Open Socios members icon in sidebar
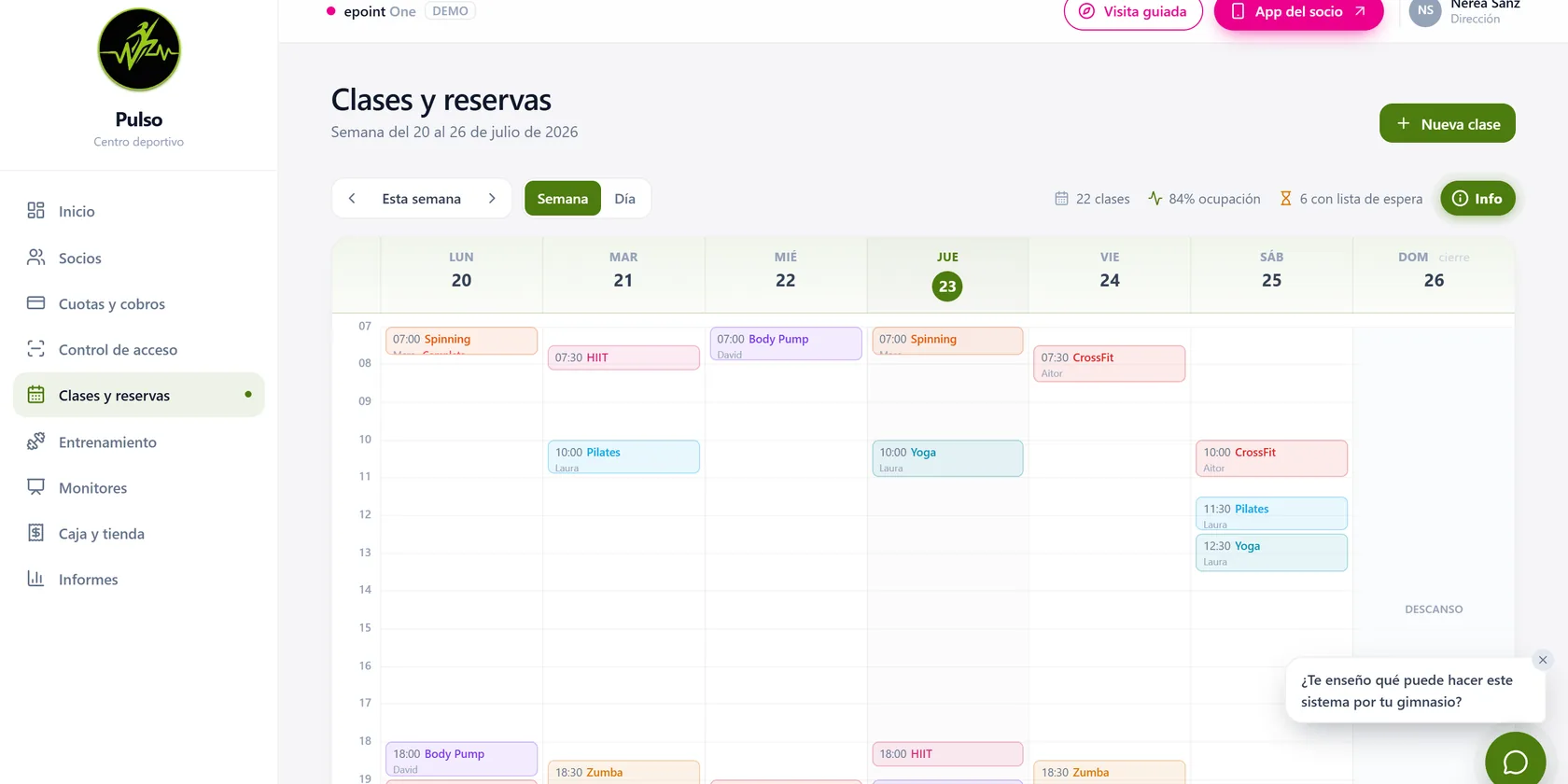 pos(35,257)
